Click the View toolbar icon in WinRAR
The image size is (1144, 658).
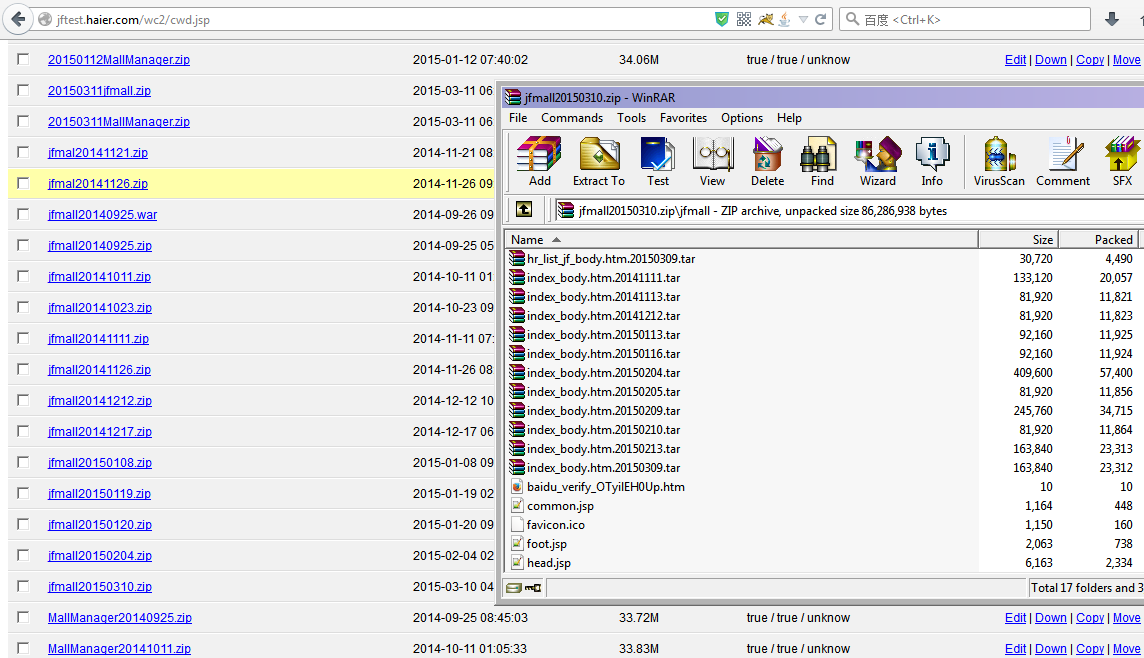point(713,161)
